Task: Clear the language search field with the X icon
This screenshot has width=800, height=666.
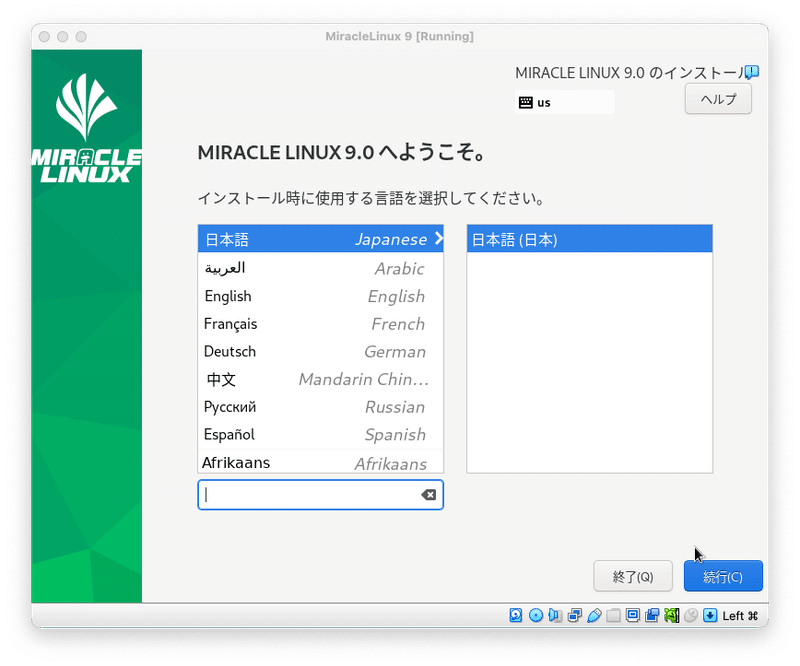Action: click(429, 495)
